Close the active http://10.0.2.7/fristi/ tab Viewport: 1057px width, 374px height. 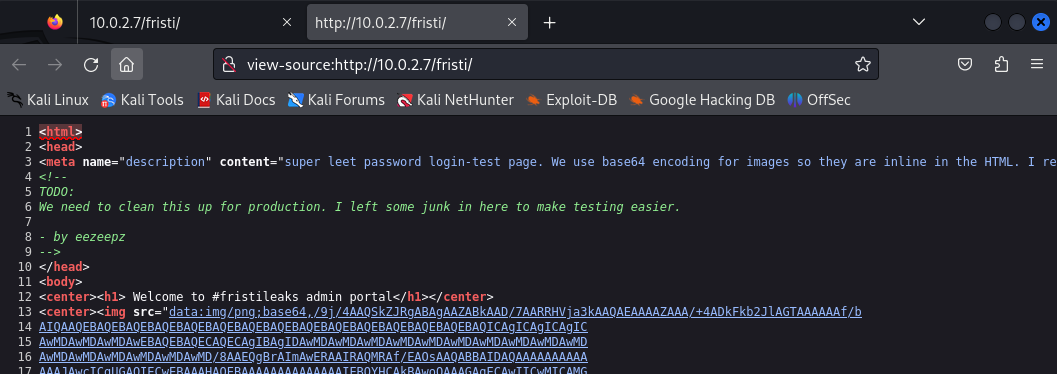512,22
